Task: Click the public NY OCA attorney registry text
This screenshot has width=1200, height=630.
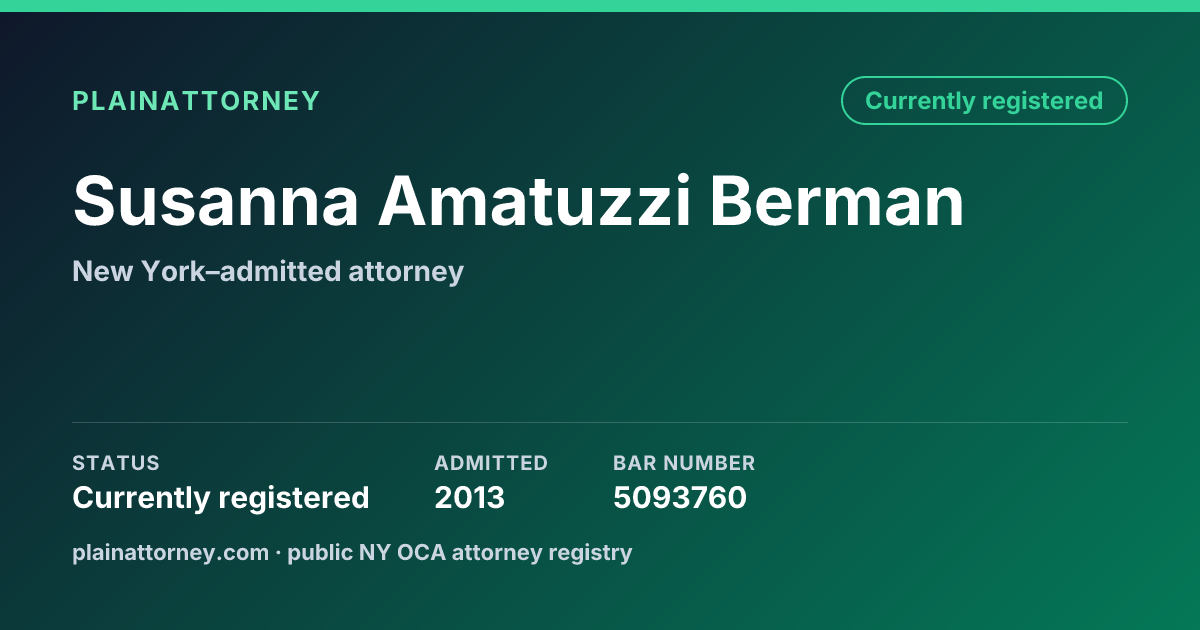Action: tap(460, 552)
